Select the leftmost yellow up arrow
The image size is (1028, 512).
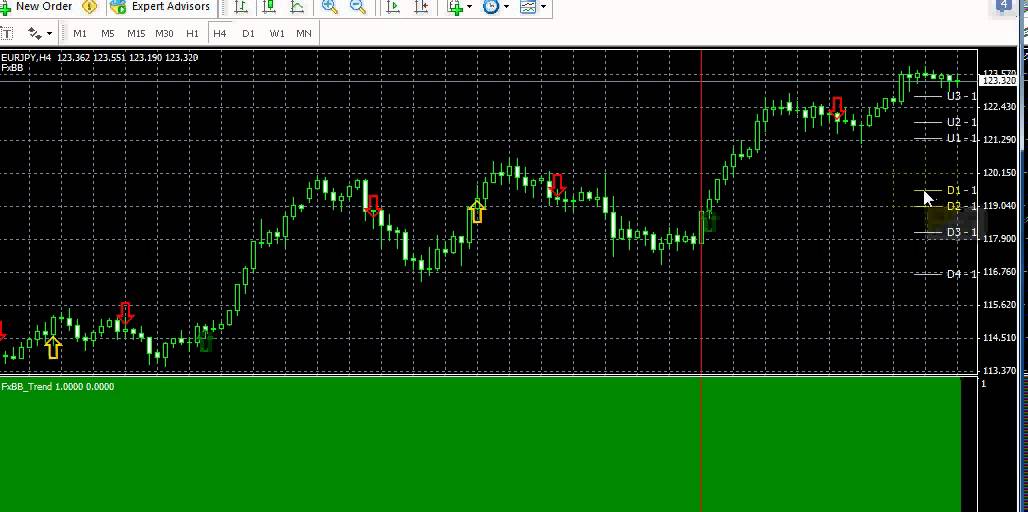coord(53,347)
